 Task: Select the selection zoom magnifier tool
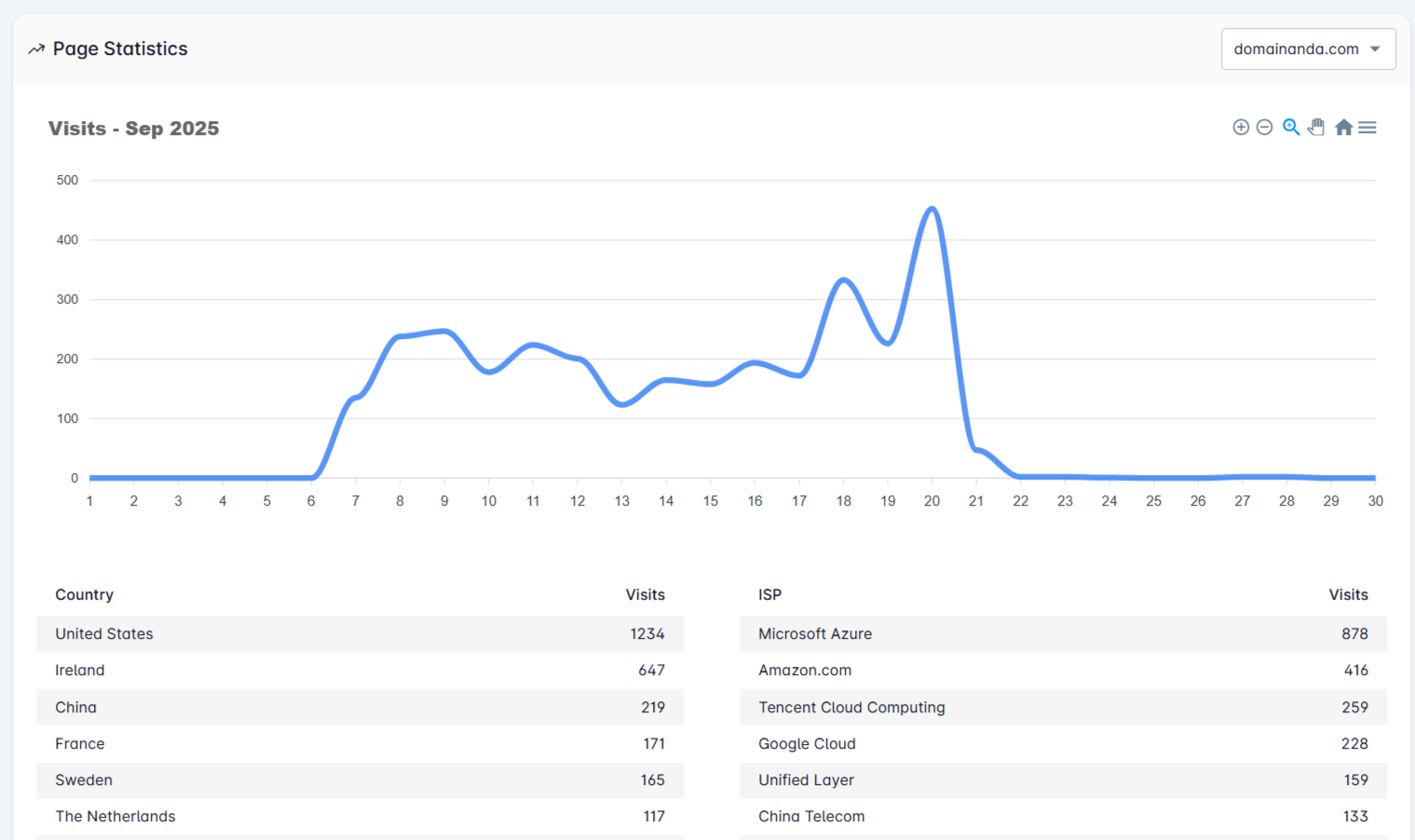tap(1291, 128)
